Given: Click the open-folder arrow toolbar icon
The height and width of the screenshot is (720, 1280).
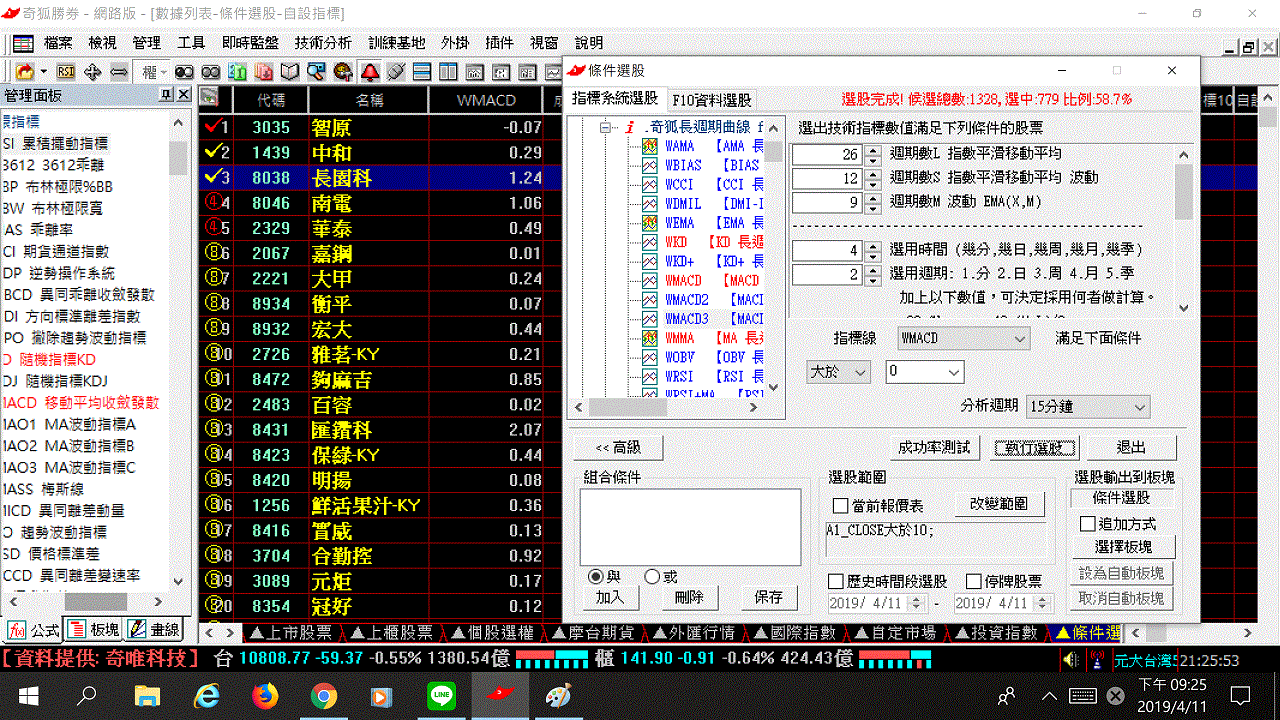Looking at the screenshot, I should [24, 72].
